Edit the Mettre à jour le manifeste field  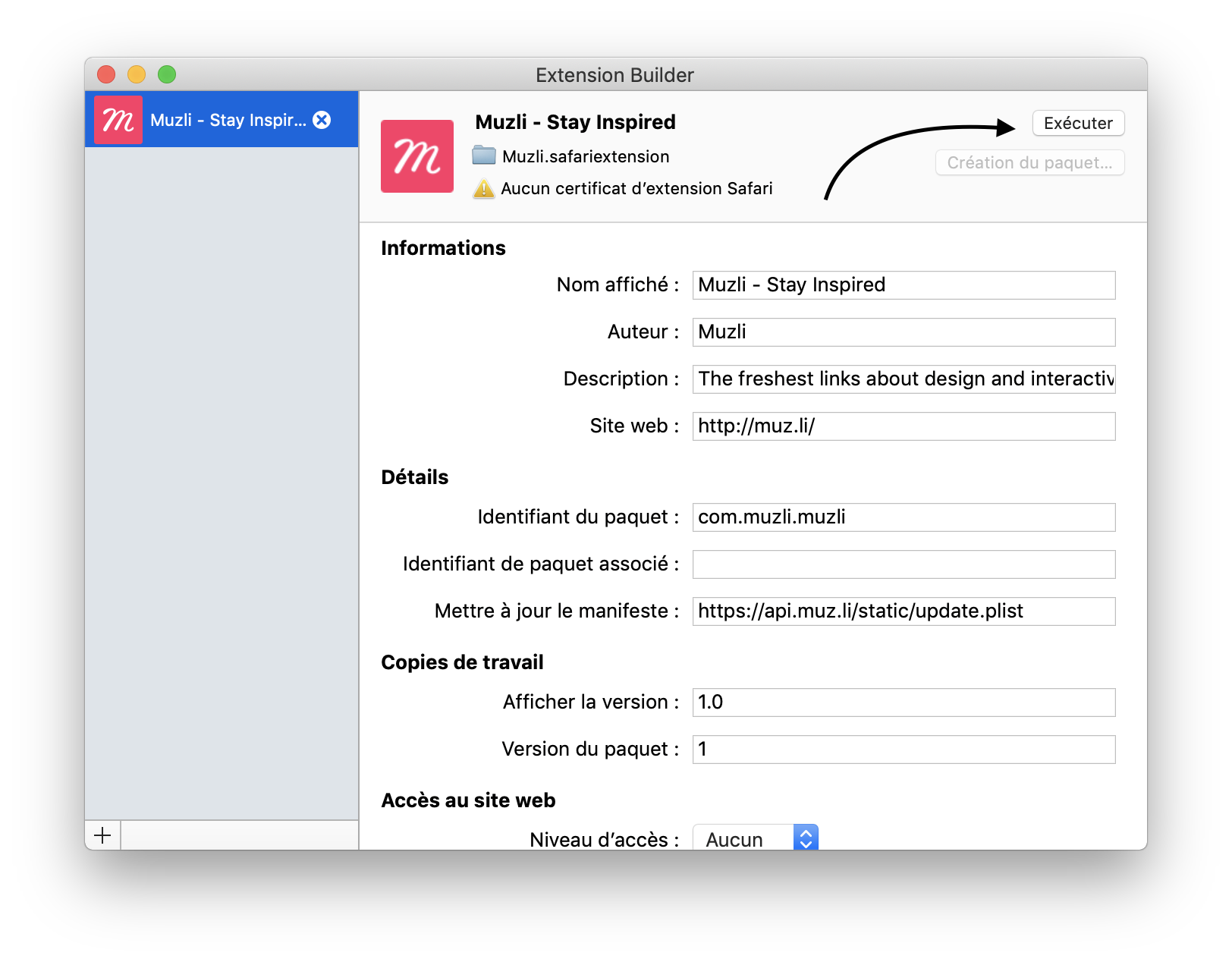903,611
